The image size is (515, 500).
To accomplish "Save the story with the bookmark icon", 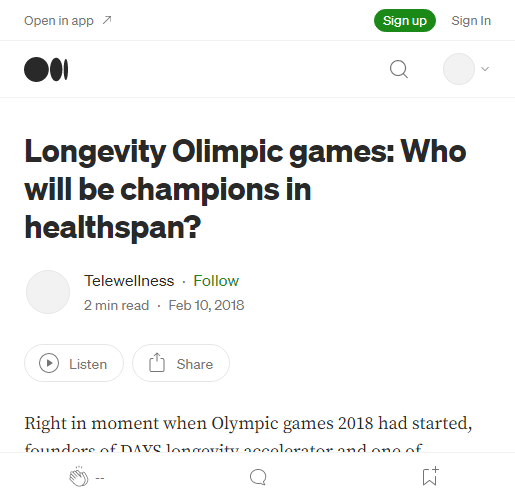I will tap(430, 476).
